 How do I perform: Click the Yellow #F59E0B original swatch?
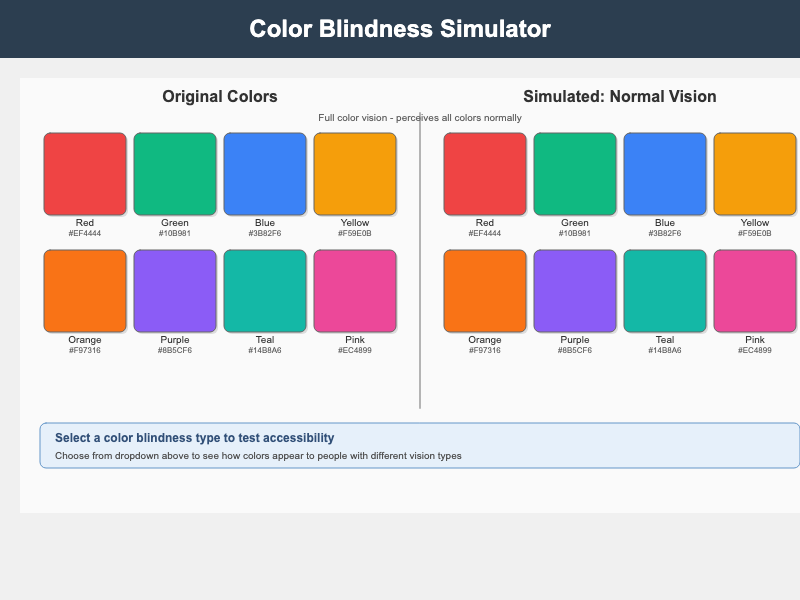[354, 173]
